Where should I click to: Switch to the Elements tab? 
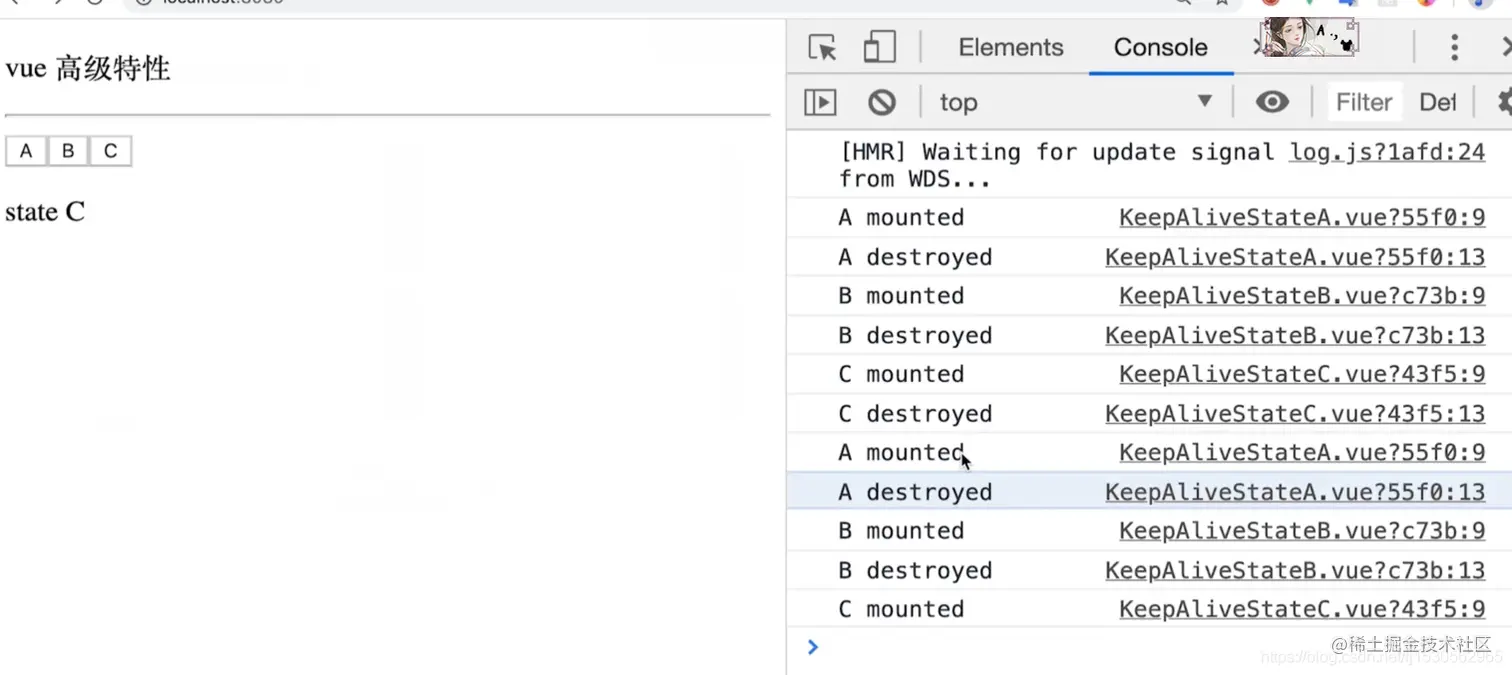point(1010,47)
